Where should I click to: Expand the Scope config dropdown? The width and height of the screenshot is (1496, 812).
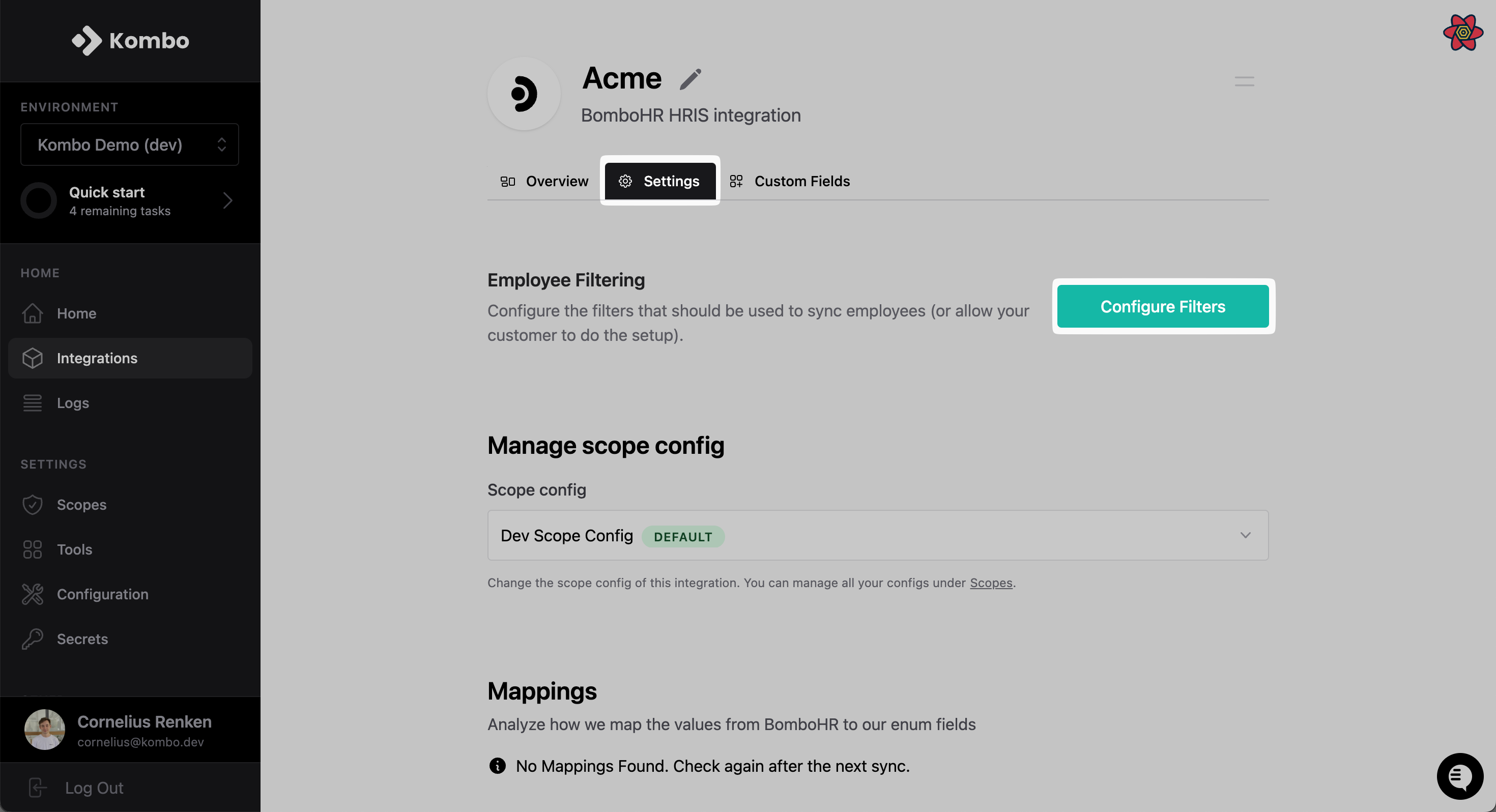point(878,535)
